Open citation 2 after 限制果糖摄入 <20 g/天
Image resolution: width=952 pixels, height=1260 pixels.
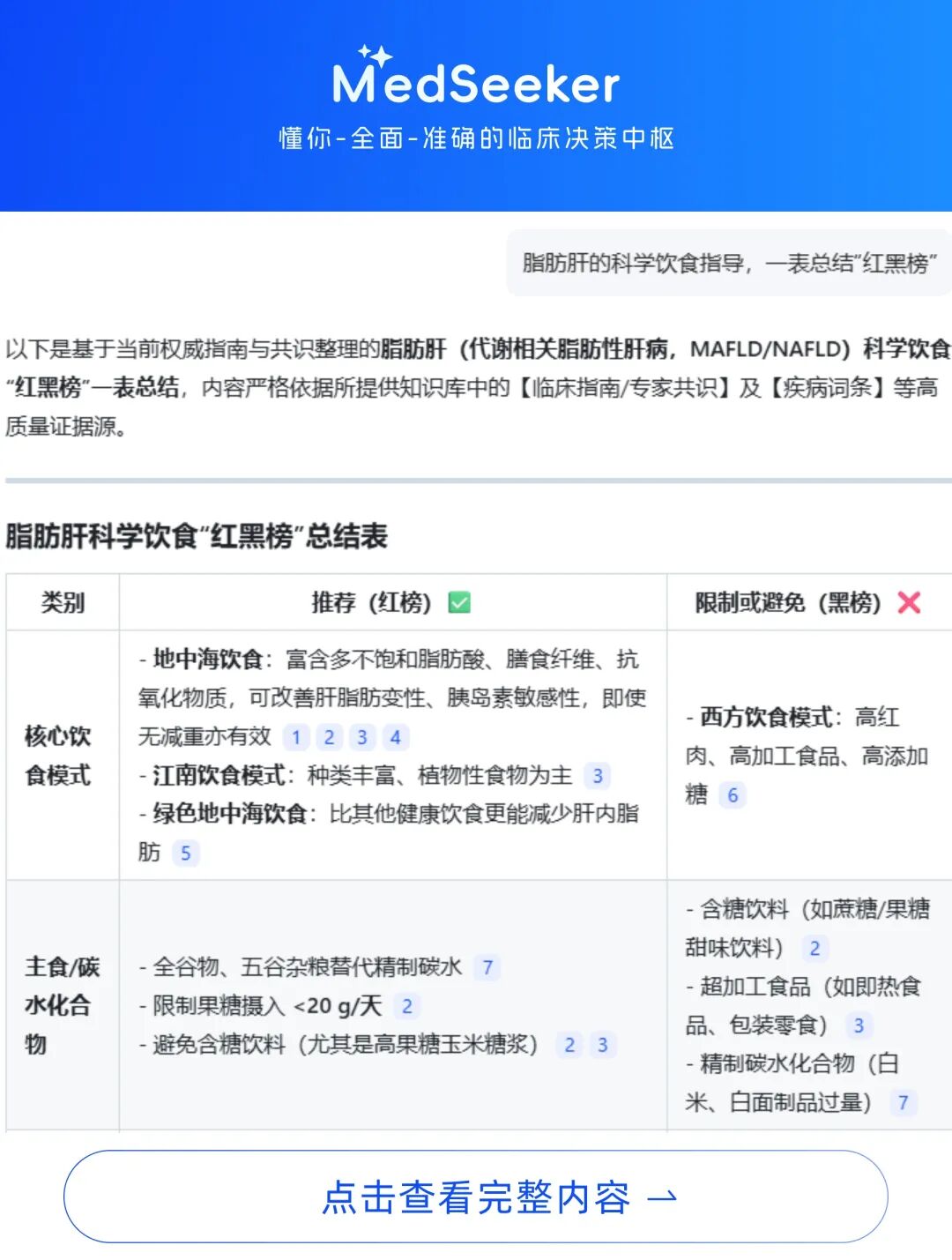406,1006
